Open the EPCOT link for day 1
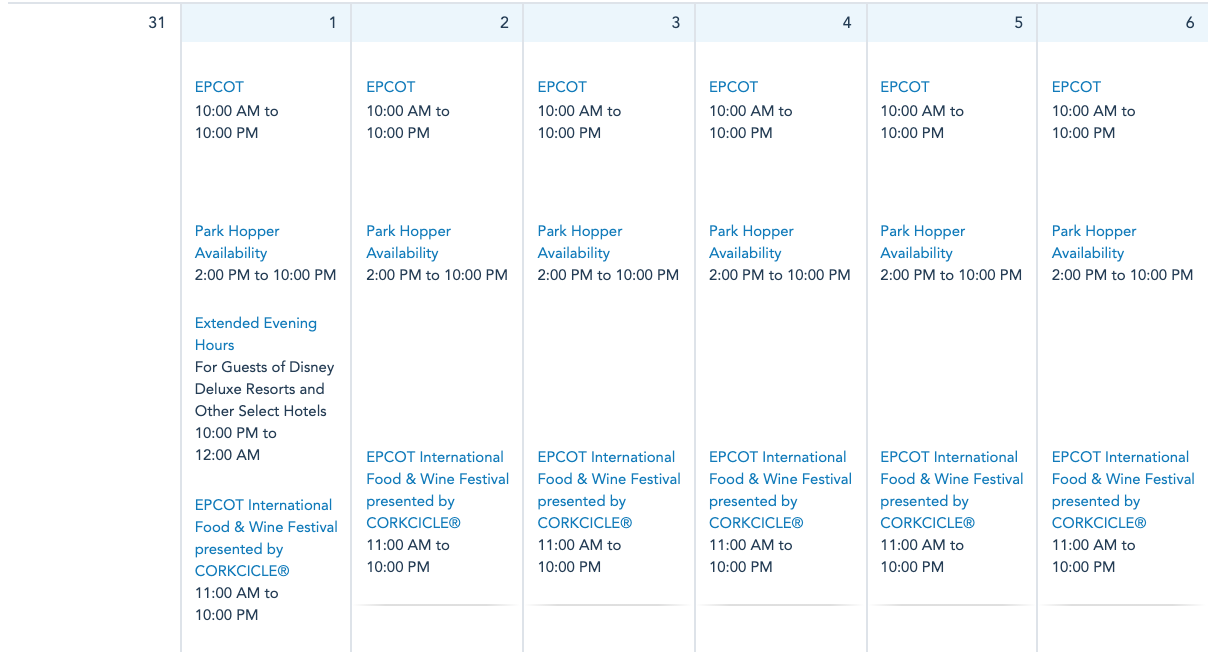 coord(219,87)
